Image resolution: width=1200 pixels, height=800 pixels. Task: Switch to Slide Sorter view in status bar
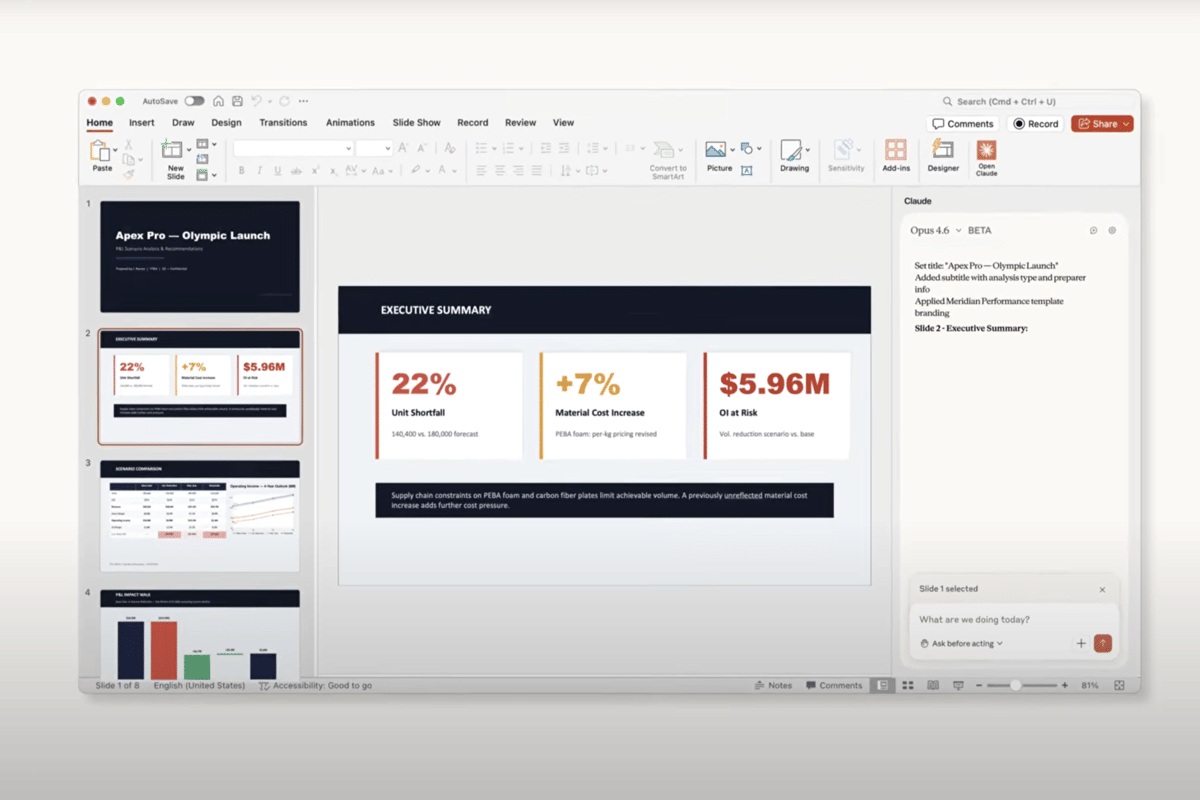(x=908, y=685)
